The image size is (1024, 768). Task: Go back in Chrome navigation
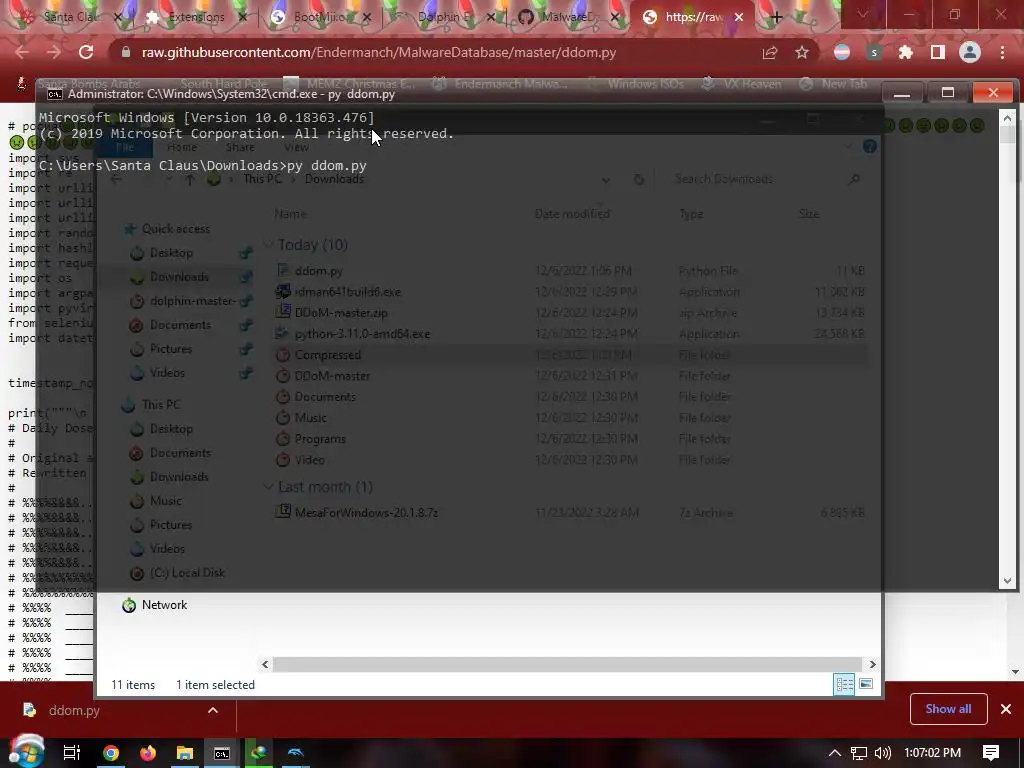pyautogui.click(x=22, y=52)
